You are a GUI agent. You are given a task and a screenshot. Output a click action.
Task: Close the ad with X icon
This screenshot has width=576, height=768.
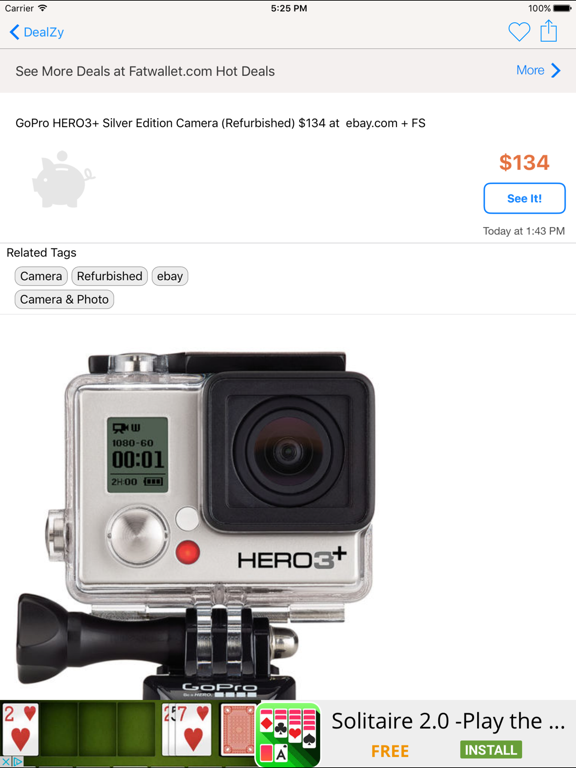pyautogui.click(x=5, y=762)
